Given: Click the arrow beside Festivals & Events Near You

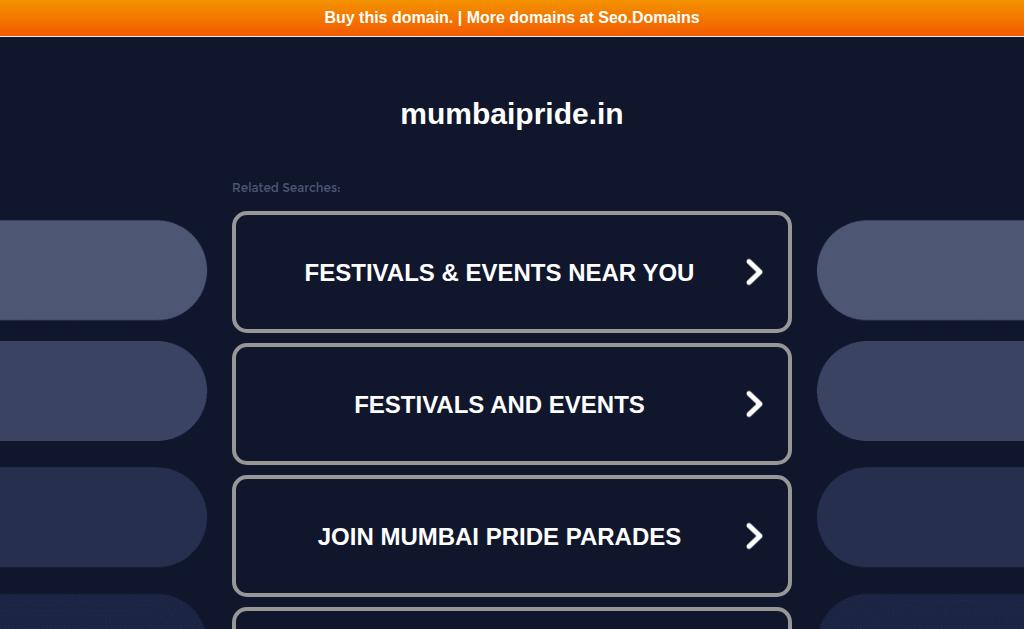Looking at the screenshot, I should [754, 272].
